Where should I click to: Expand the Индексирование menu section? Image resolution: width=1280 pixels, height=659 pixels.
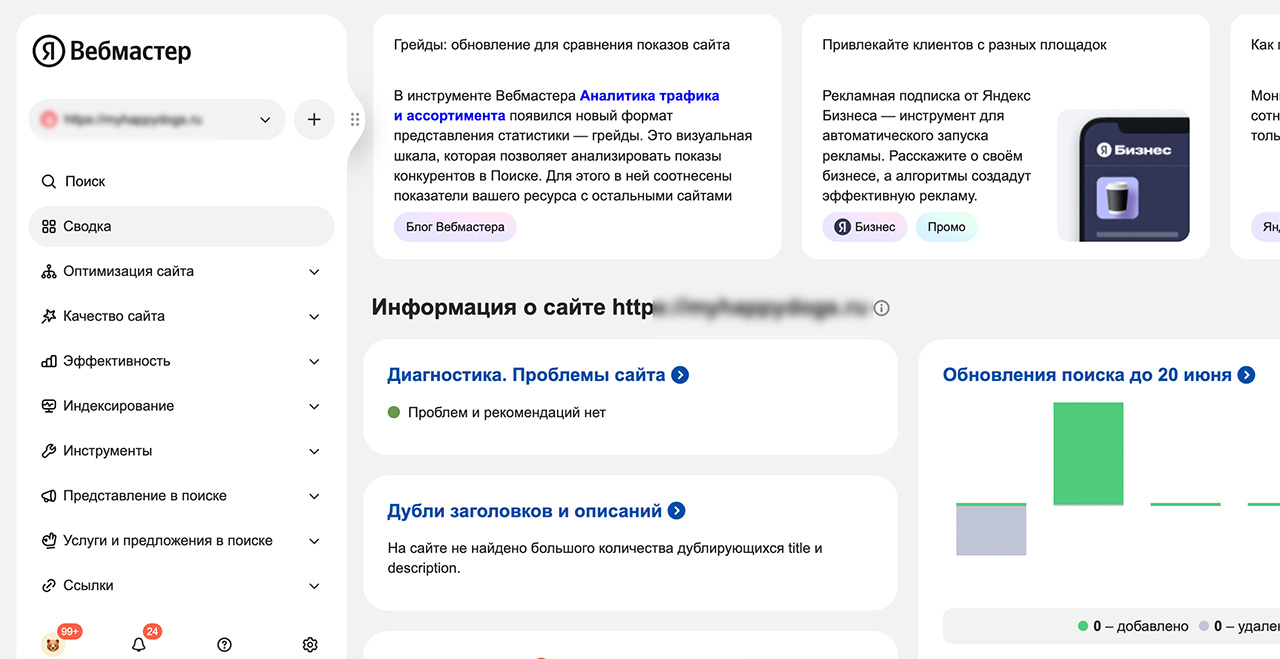pyautogui.click(x=181, y=406)
